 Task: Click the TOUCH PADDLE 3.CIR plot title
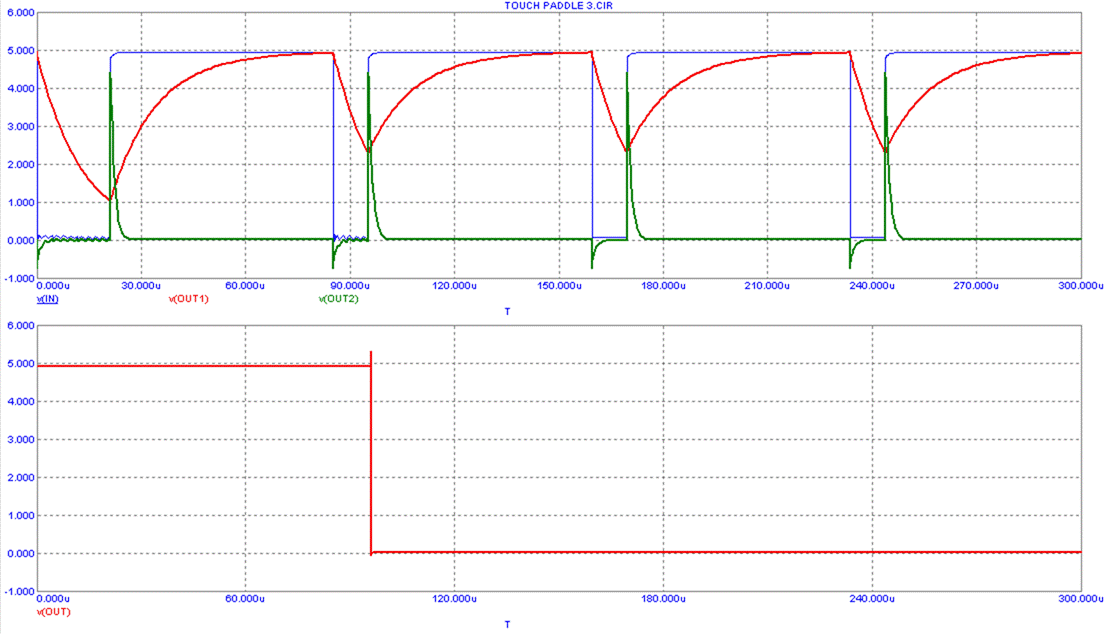(553, 5)
